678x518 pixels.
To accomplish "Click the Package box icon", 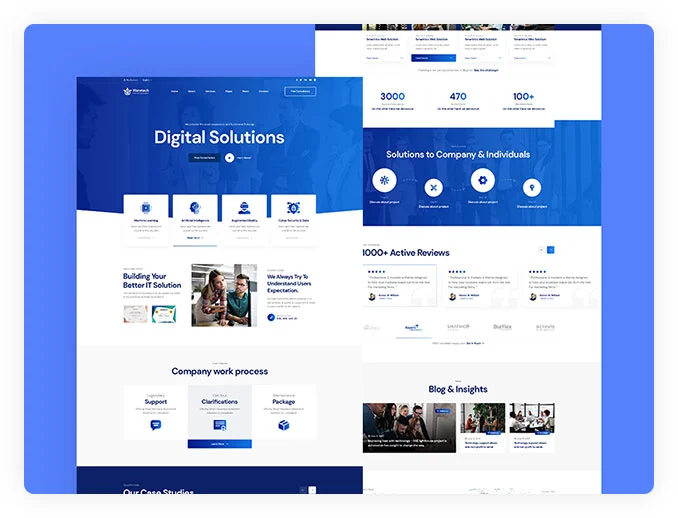I will point(284,425).
